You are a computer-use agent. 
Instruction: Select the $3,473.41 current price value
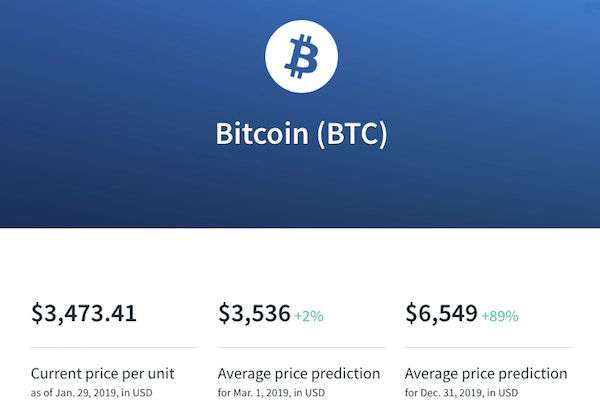click(84, 313)
